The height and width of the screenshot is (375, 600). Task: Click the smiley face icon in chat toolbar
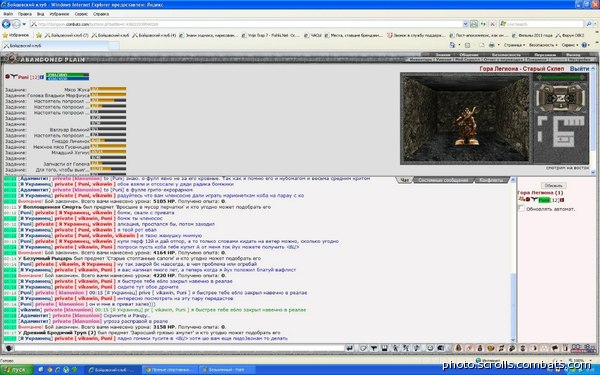click(430, 348)
